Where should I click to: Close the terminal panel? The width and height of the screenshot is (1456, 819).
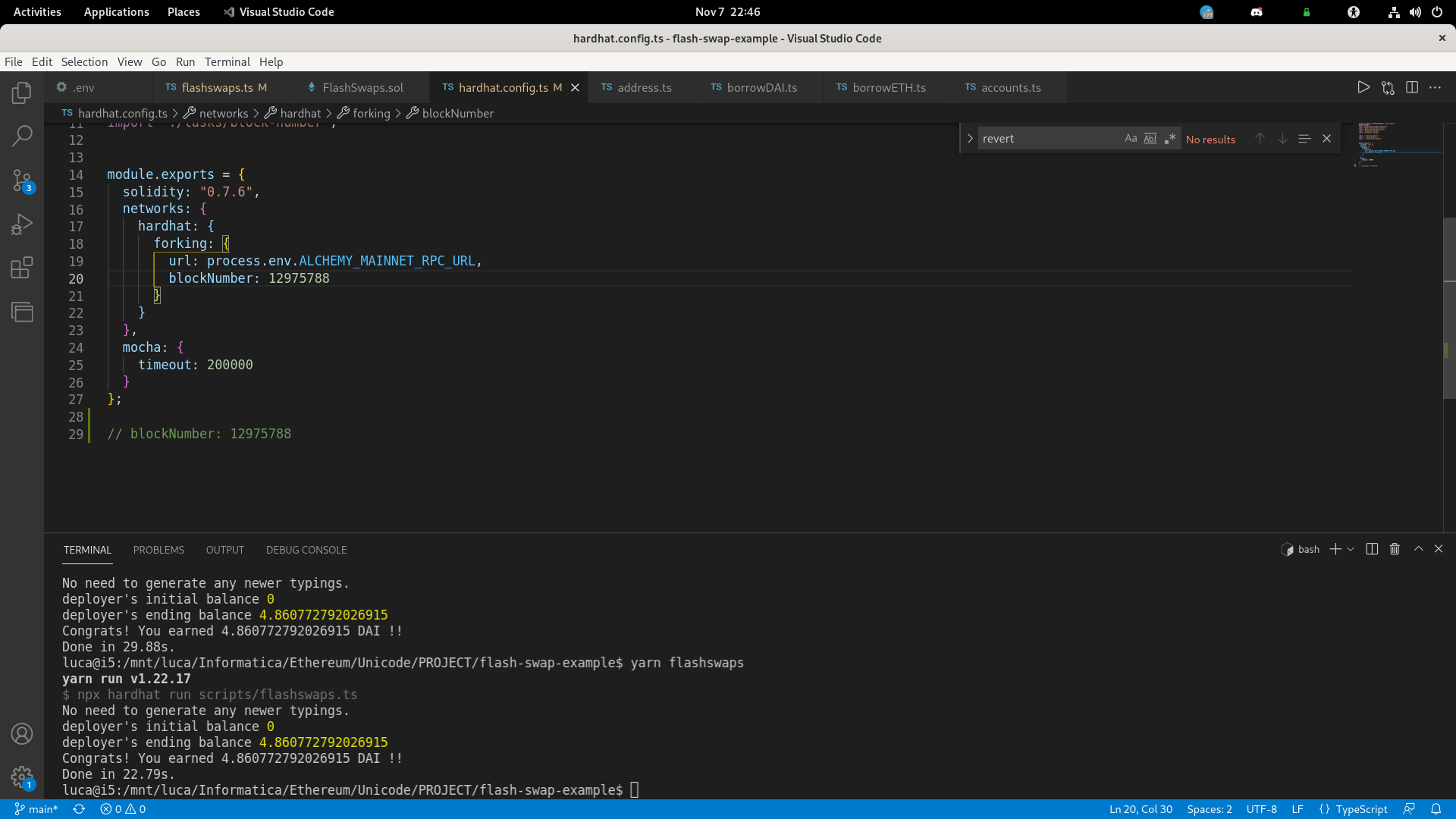tap(1439, 548)
